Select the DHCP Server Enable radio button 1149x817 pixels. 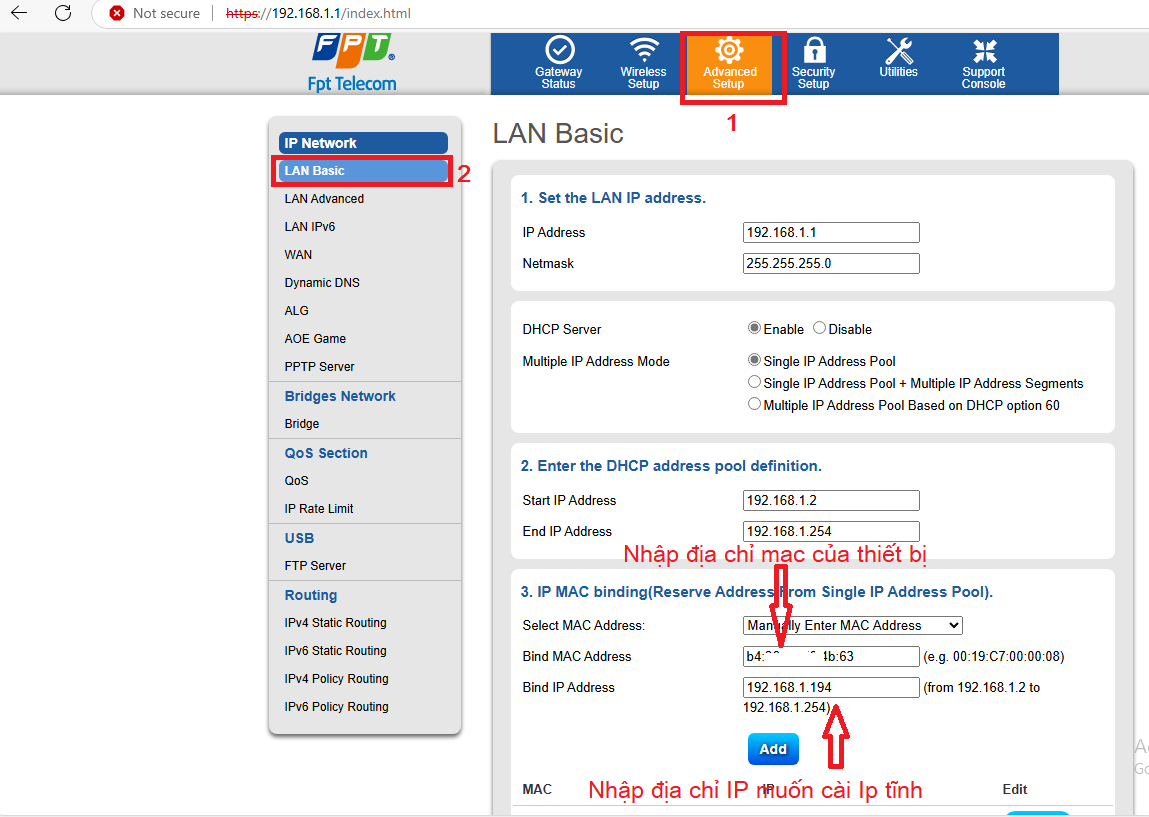pyautogui.click(x=754, y=328)
